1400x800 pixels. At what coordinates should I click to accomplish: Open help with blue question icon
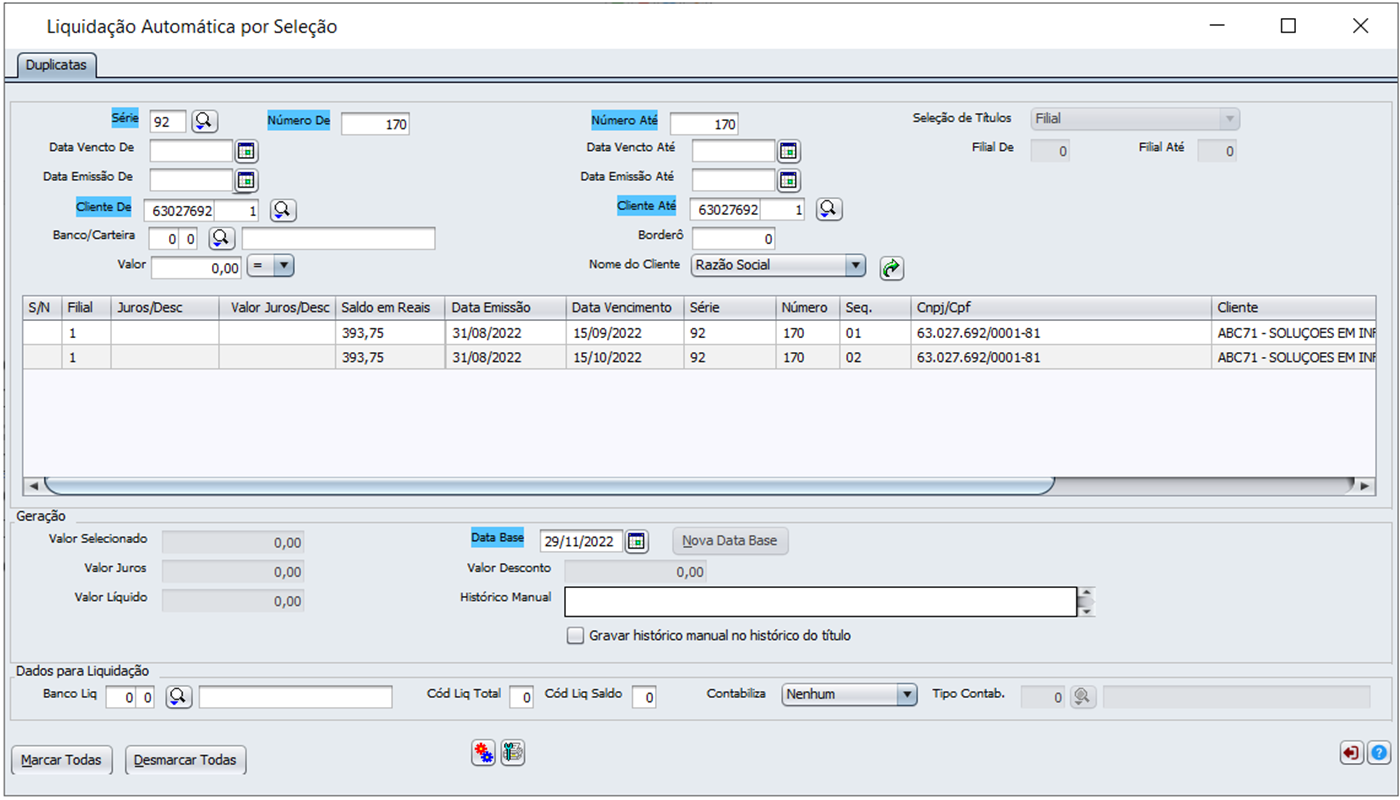1378,753
